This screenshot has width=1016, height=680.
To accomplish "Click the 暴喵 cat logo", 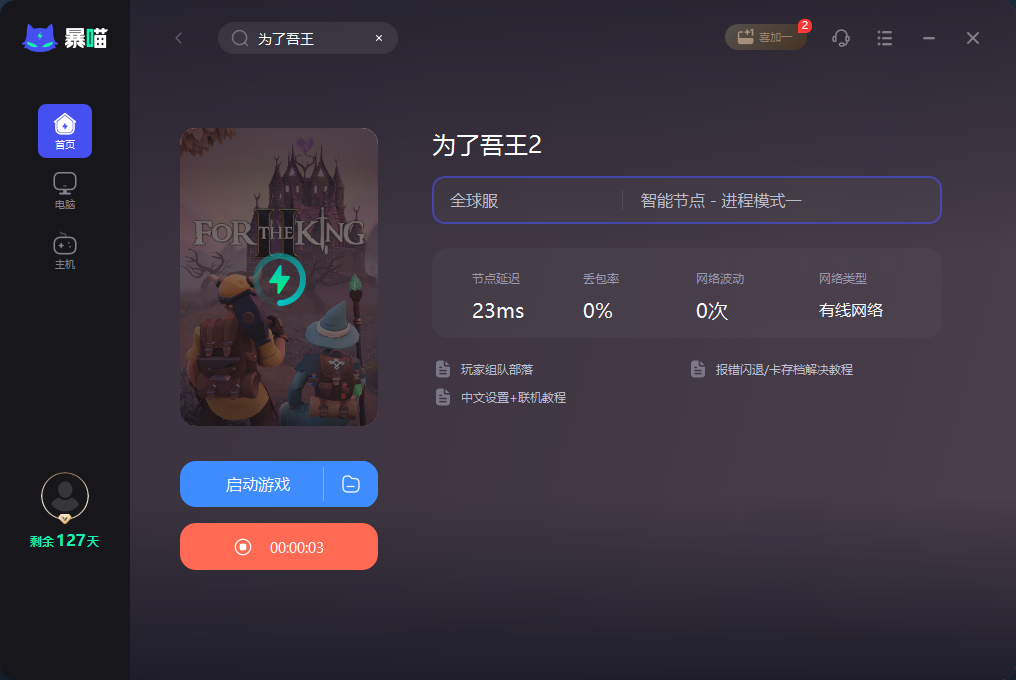I will [x=65, y=38].
